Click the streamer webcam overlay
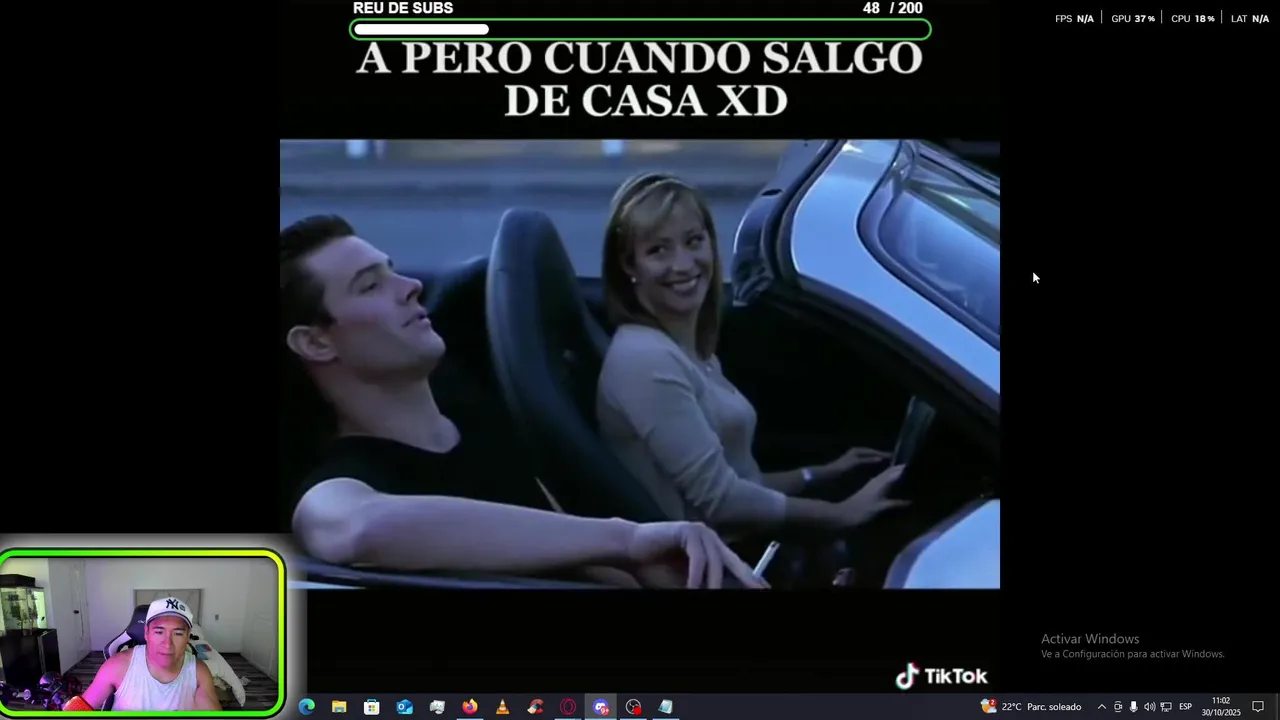The image size is (1280, 720). 142,634
